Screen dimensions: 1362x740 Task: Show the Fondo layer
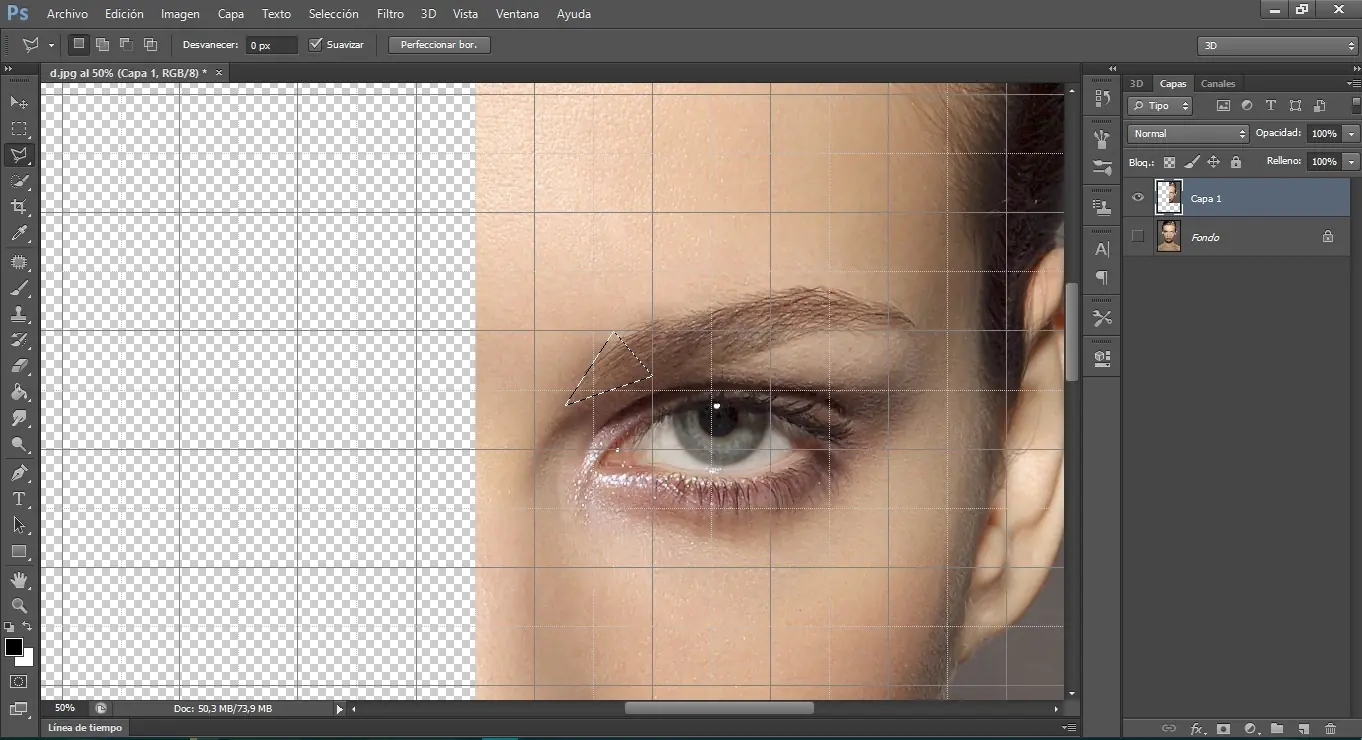1137,237
